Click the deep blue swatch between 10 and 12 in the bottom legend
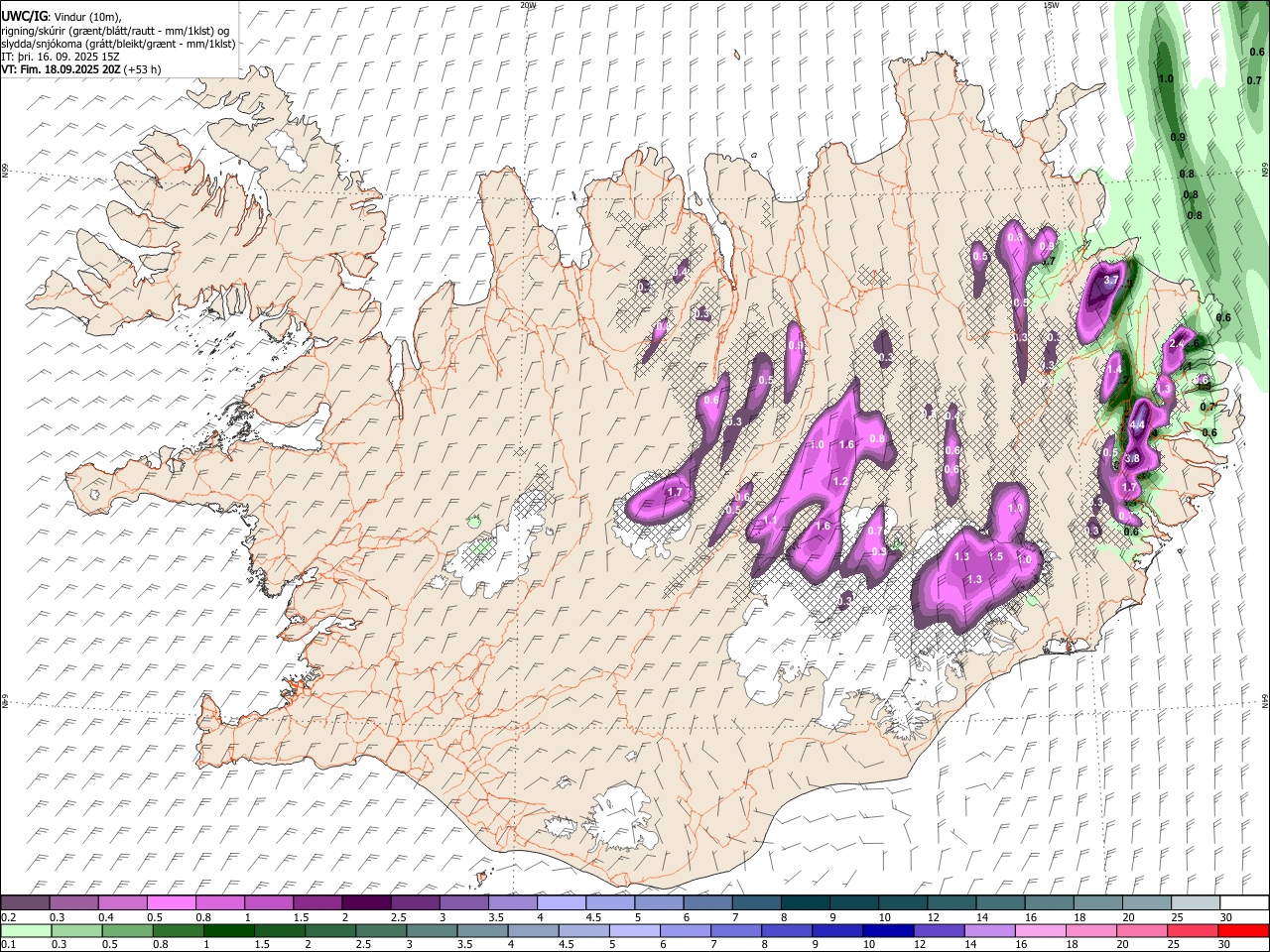This screenshot has width=1270, height=952. (887, 930)
